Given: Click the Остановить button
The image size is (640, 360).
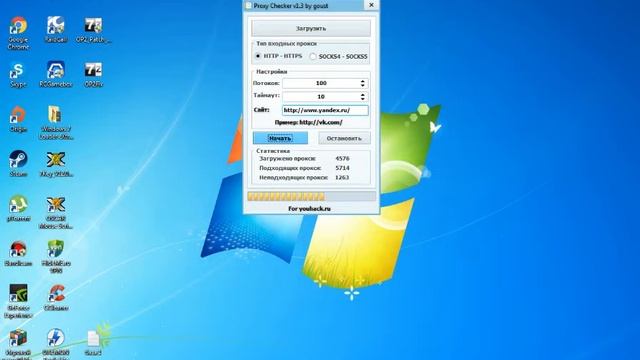Looking at the screenshot, I should click(x=344, y=138).
